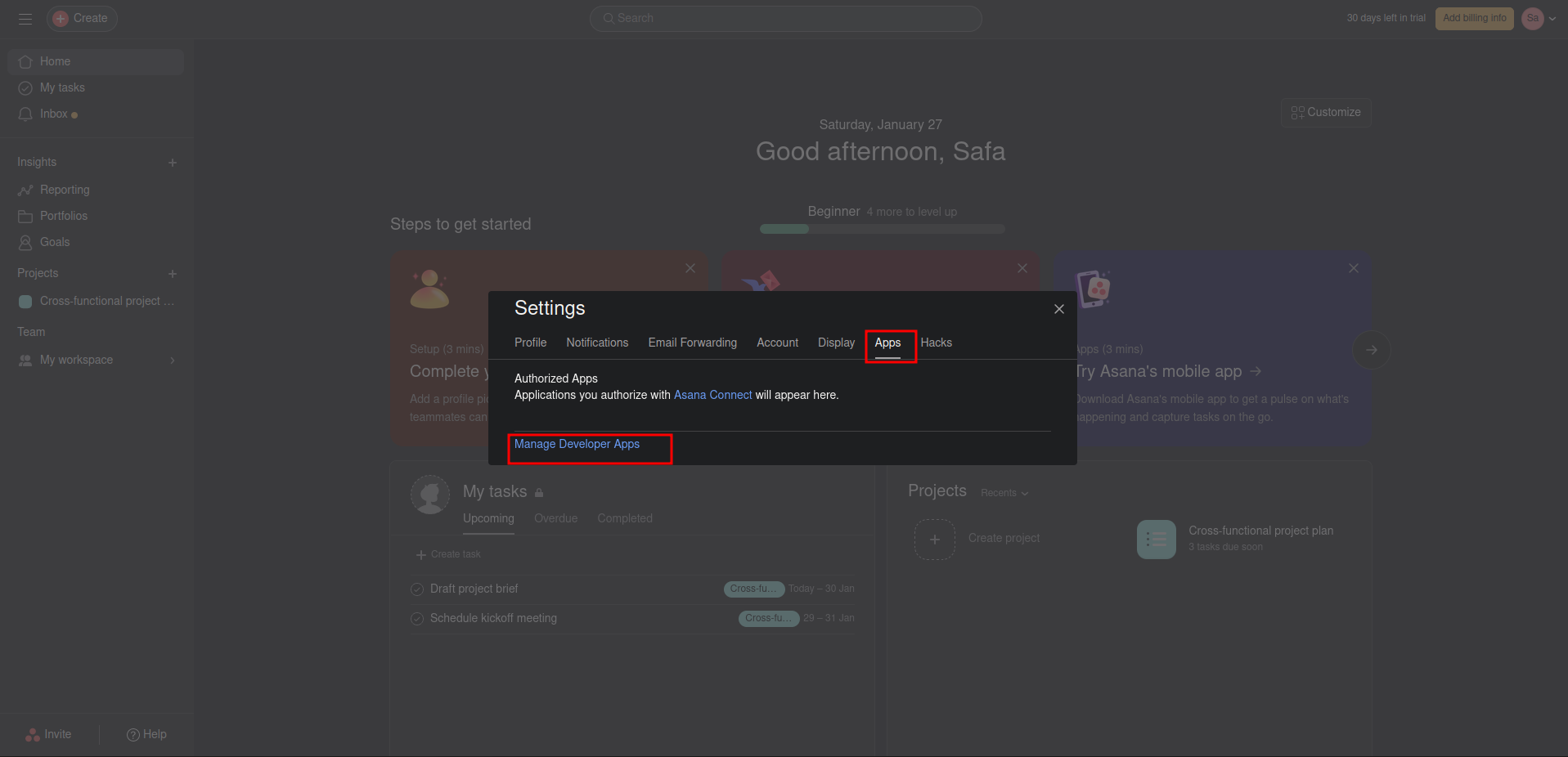Viewport: 1568px width, 757px height.
Task: Click the Invite button
Action: [49, 734]
